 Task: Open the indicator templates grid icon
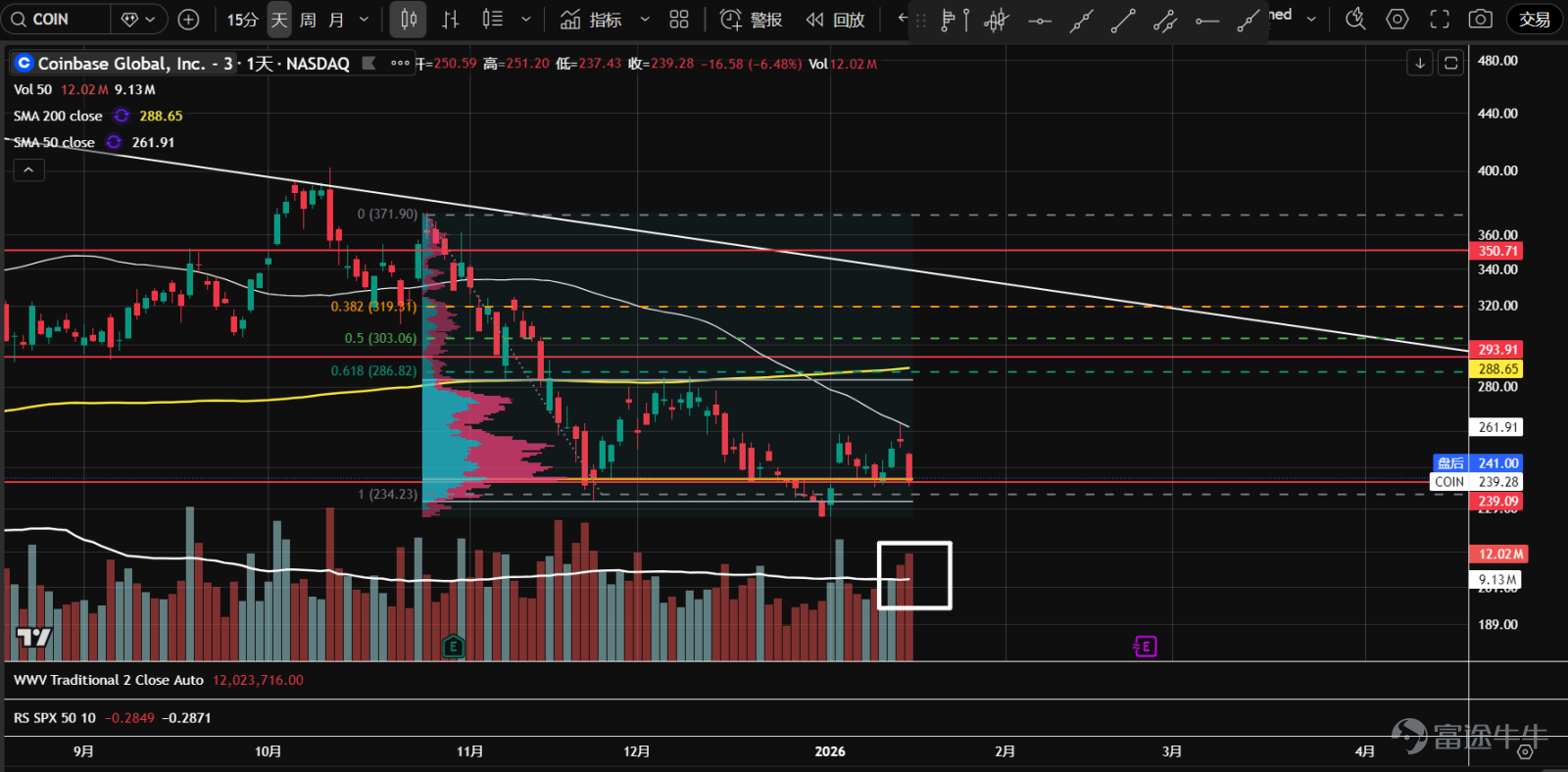pyautogui.click(x=679, y=19)
